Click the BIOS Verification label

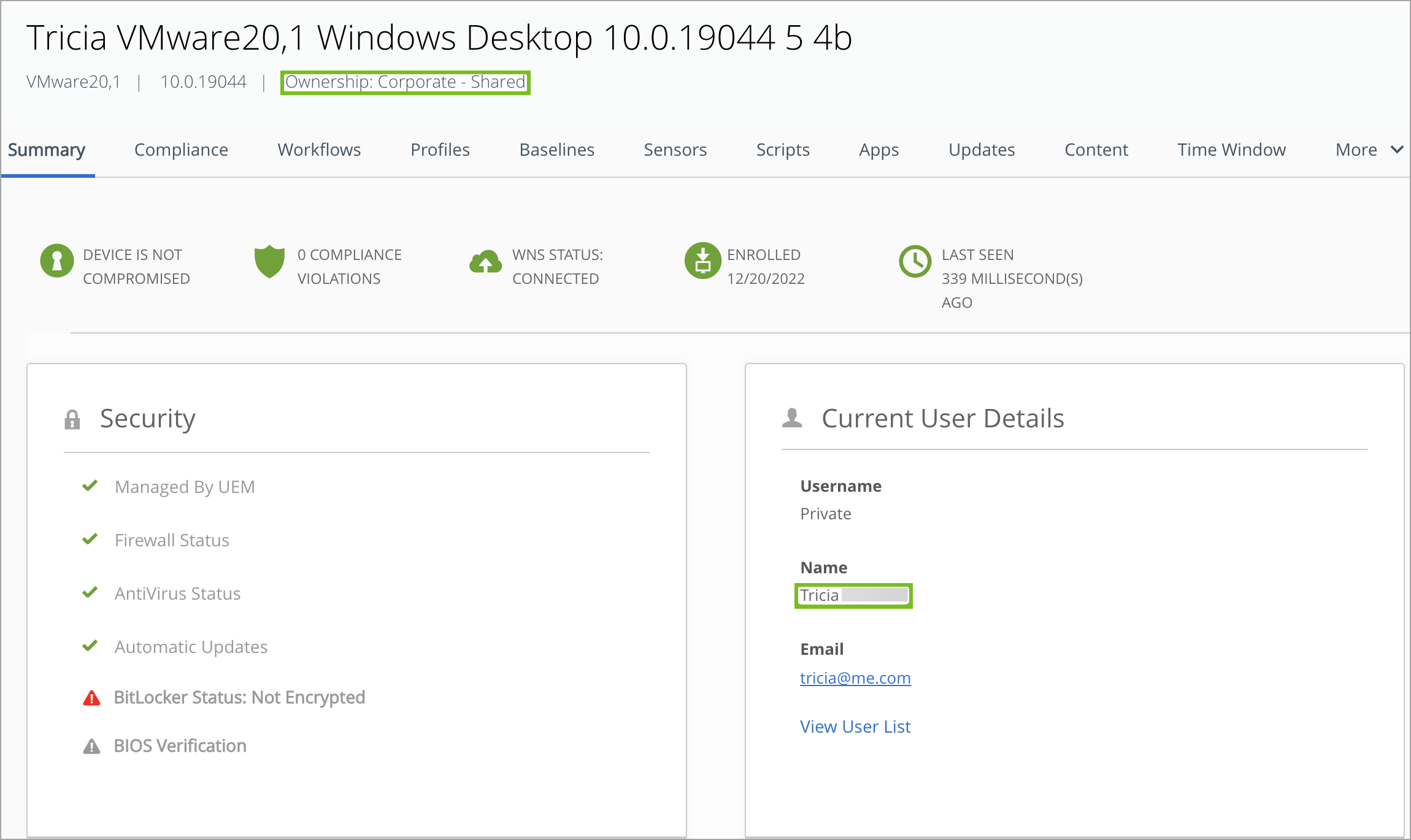coord(180,746)
